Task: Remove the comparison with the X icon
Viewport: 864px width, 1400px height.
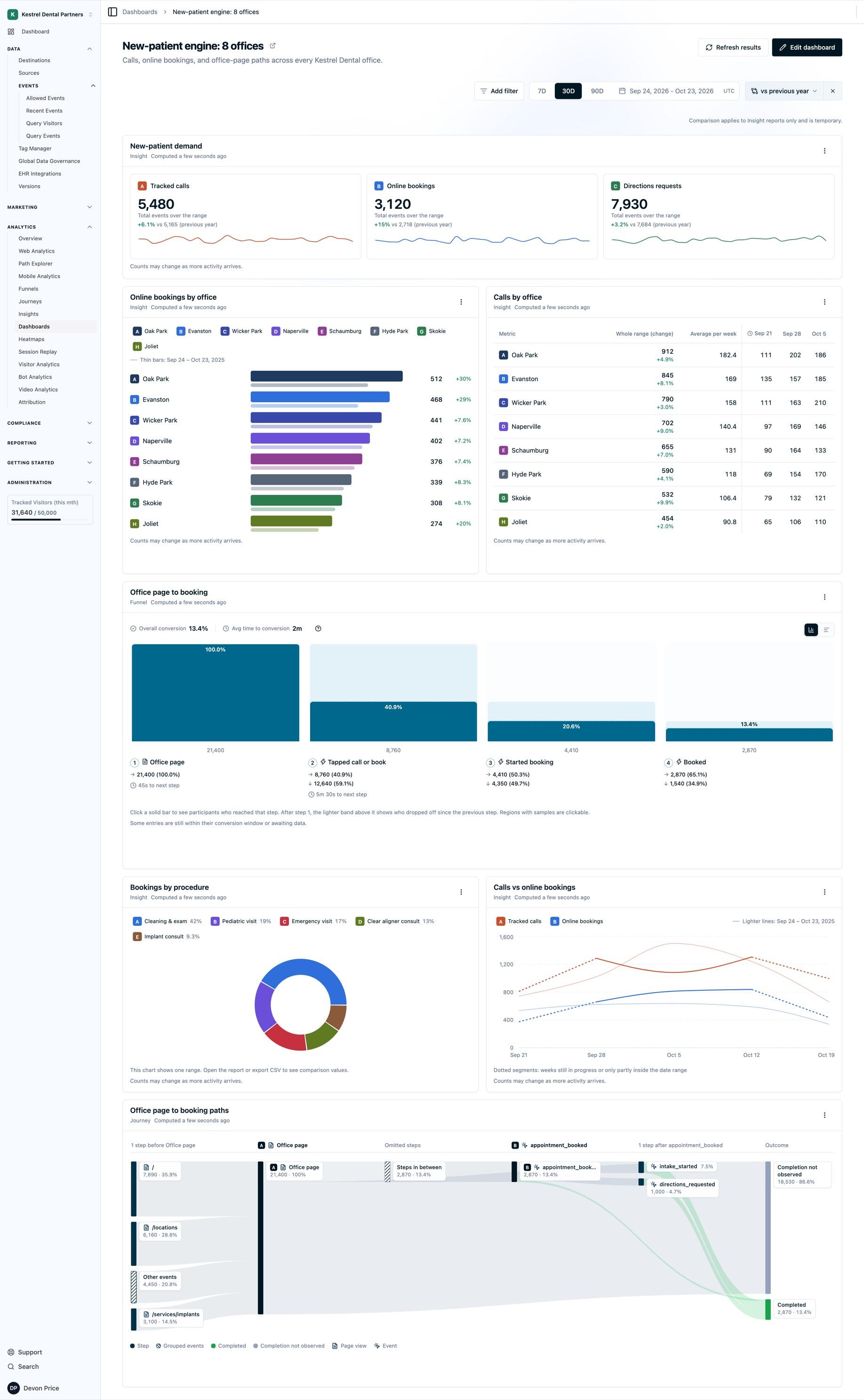Action: 832,91
